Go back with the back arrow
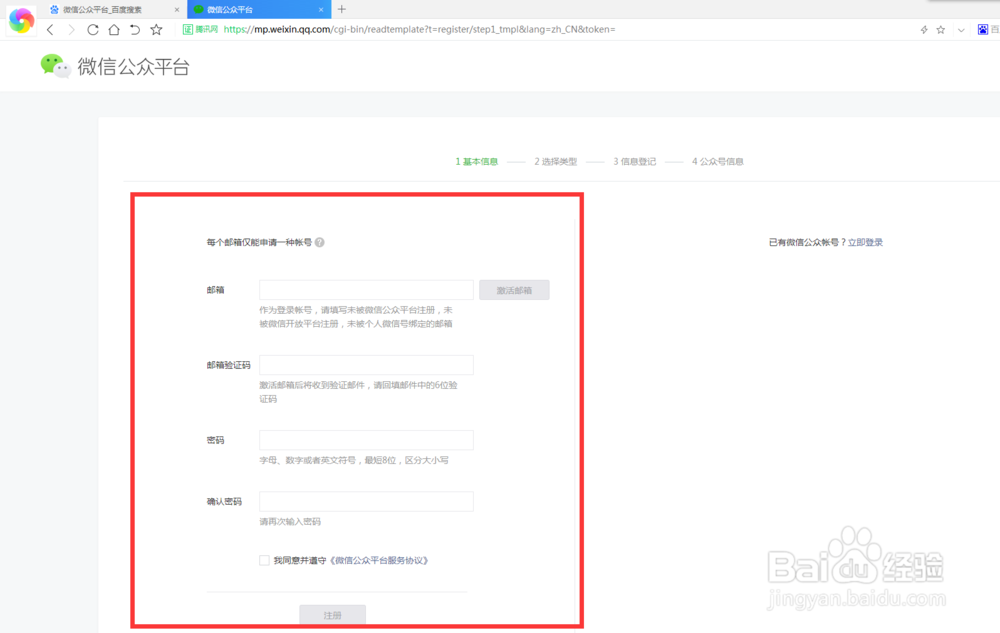1000x633 pixels. tap(50, 29)
